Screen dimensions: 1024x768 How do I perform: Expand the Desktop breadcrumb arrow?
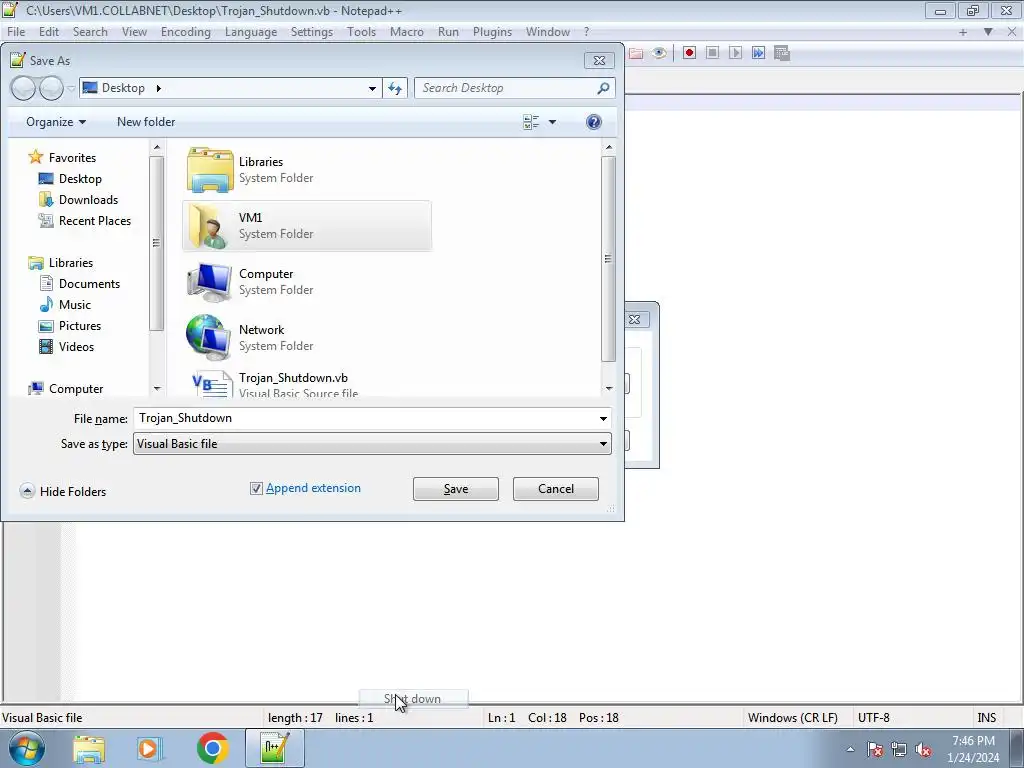tap(158, 88)
